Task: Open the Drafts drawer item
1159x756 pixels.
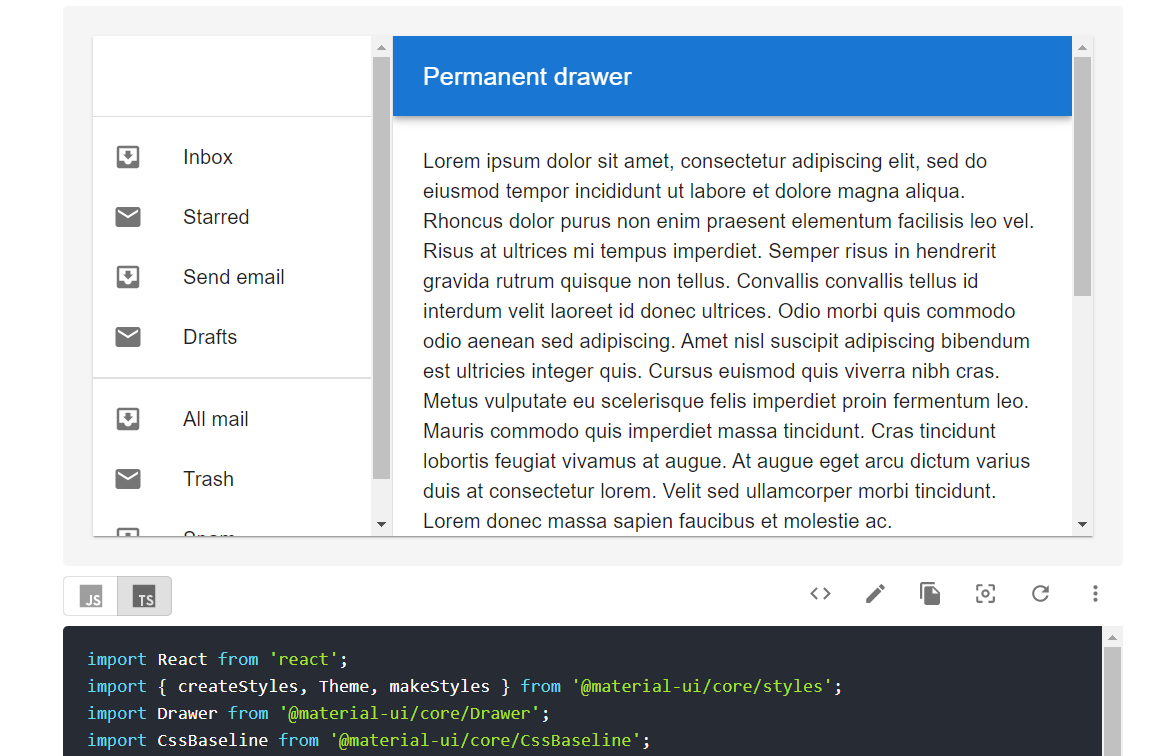Action: tap(210, 337)
